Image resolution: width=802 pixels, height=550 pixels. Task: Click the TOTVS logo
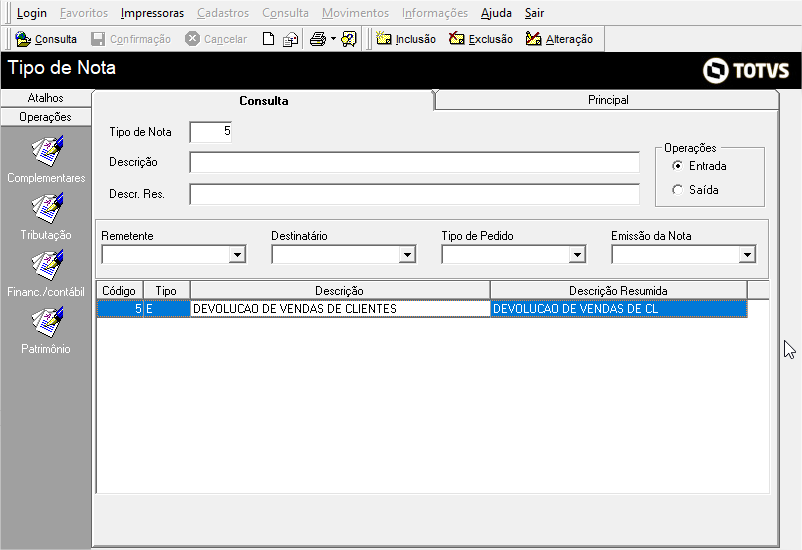(x=746, y=70)
